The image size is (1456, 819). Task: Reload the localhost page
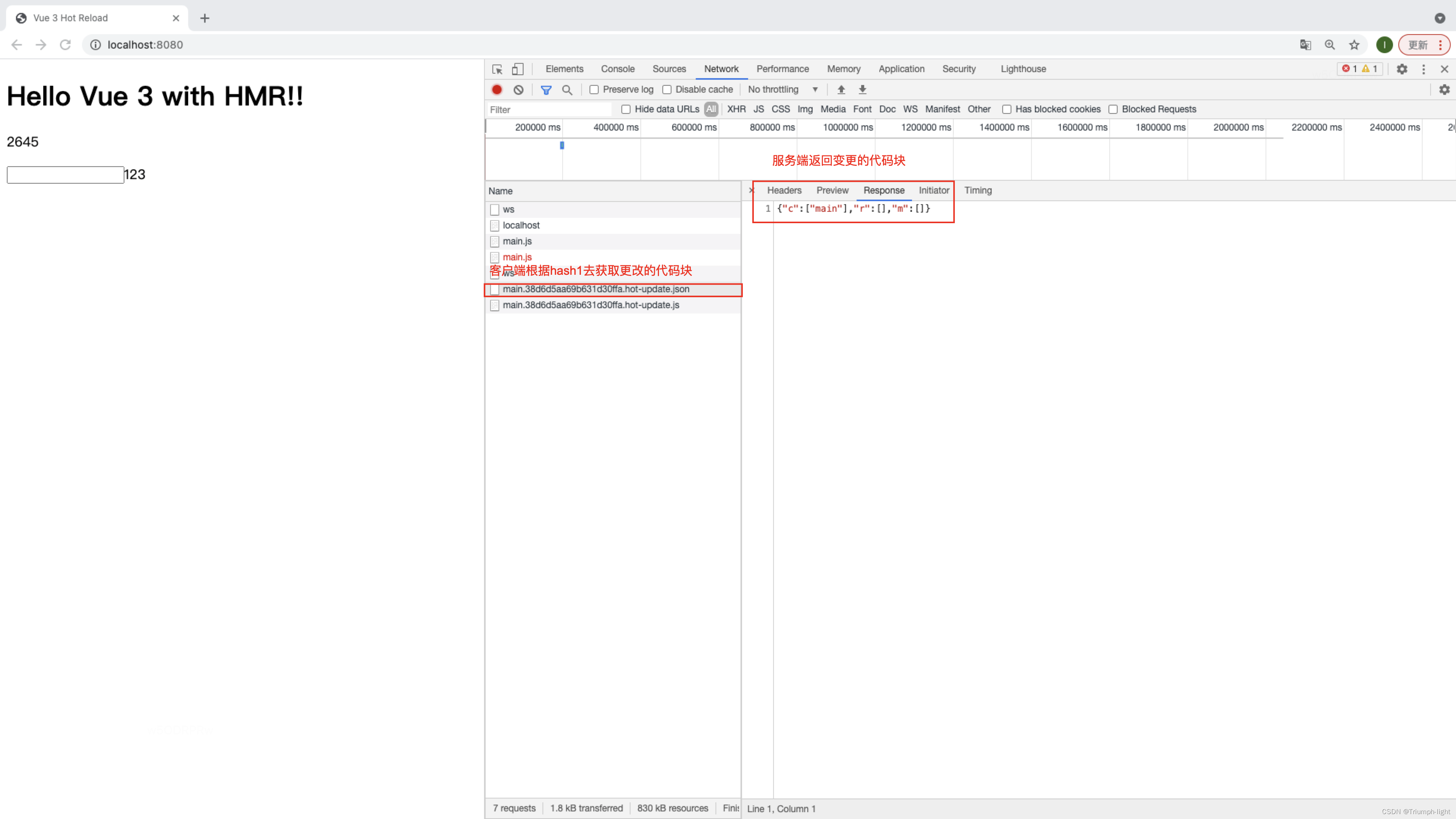[x=65, y=45]
